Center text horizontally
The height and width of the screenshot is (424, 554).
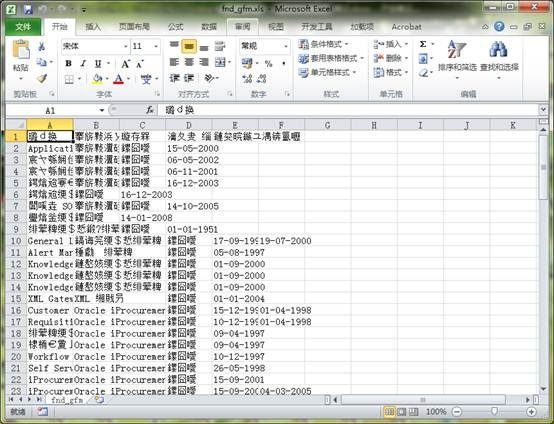point(189,63)
